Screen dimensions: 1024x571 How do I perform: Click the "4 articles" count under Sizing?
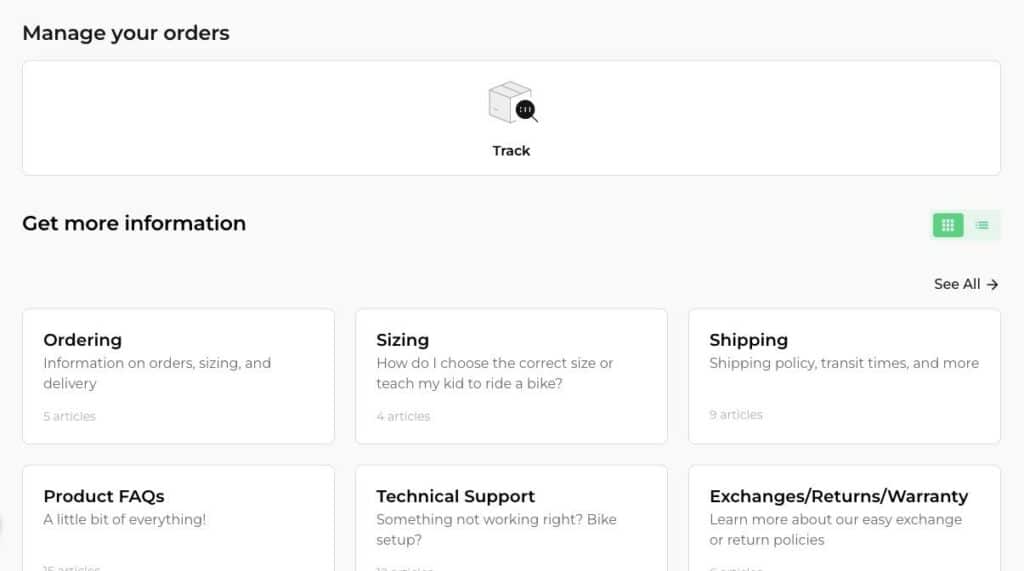pos(403,416)
